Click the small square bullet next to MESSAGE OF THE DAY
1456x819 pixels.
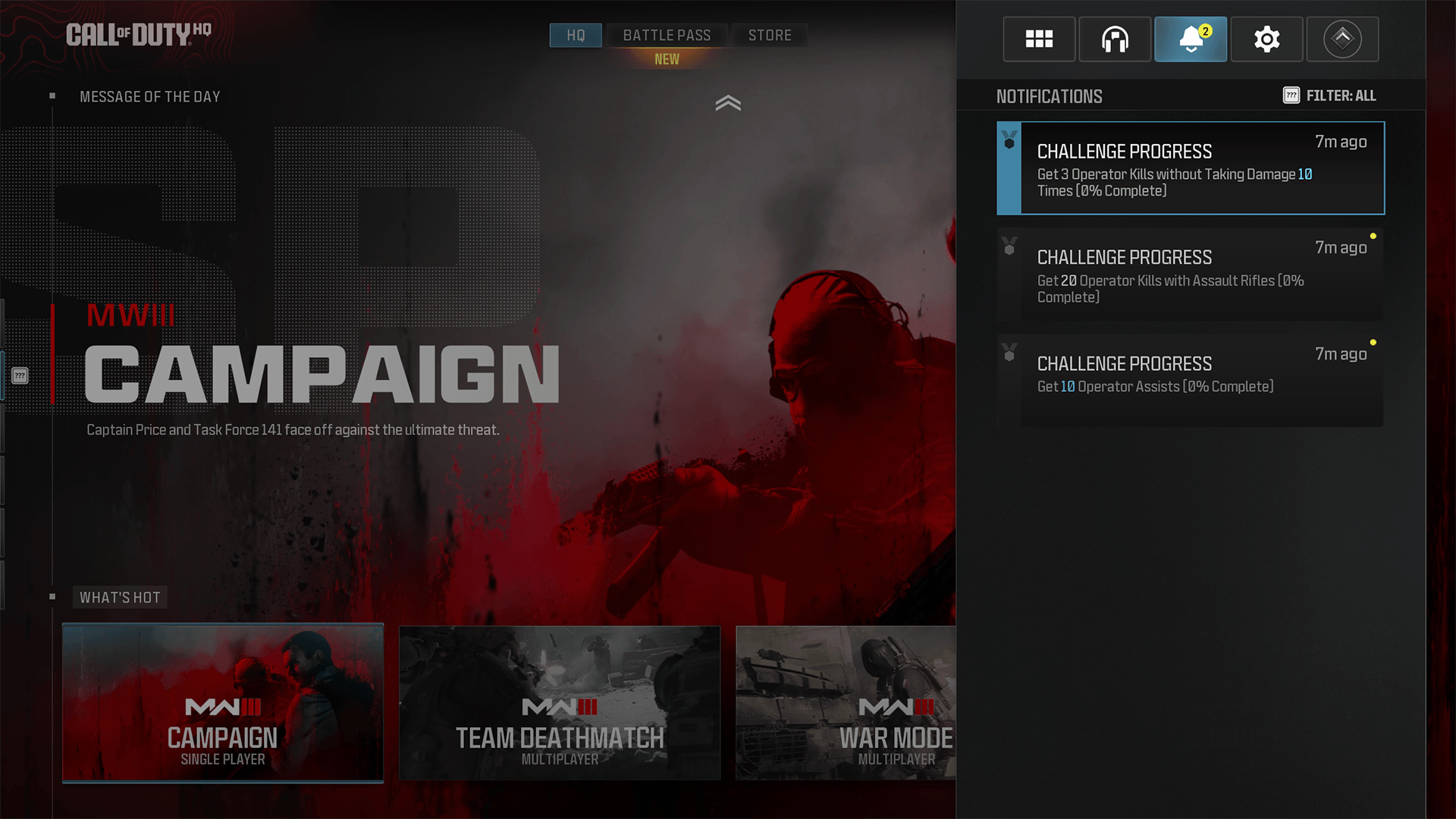point(52,95)
